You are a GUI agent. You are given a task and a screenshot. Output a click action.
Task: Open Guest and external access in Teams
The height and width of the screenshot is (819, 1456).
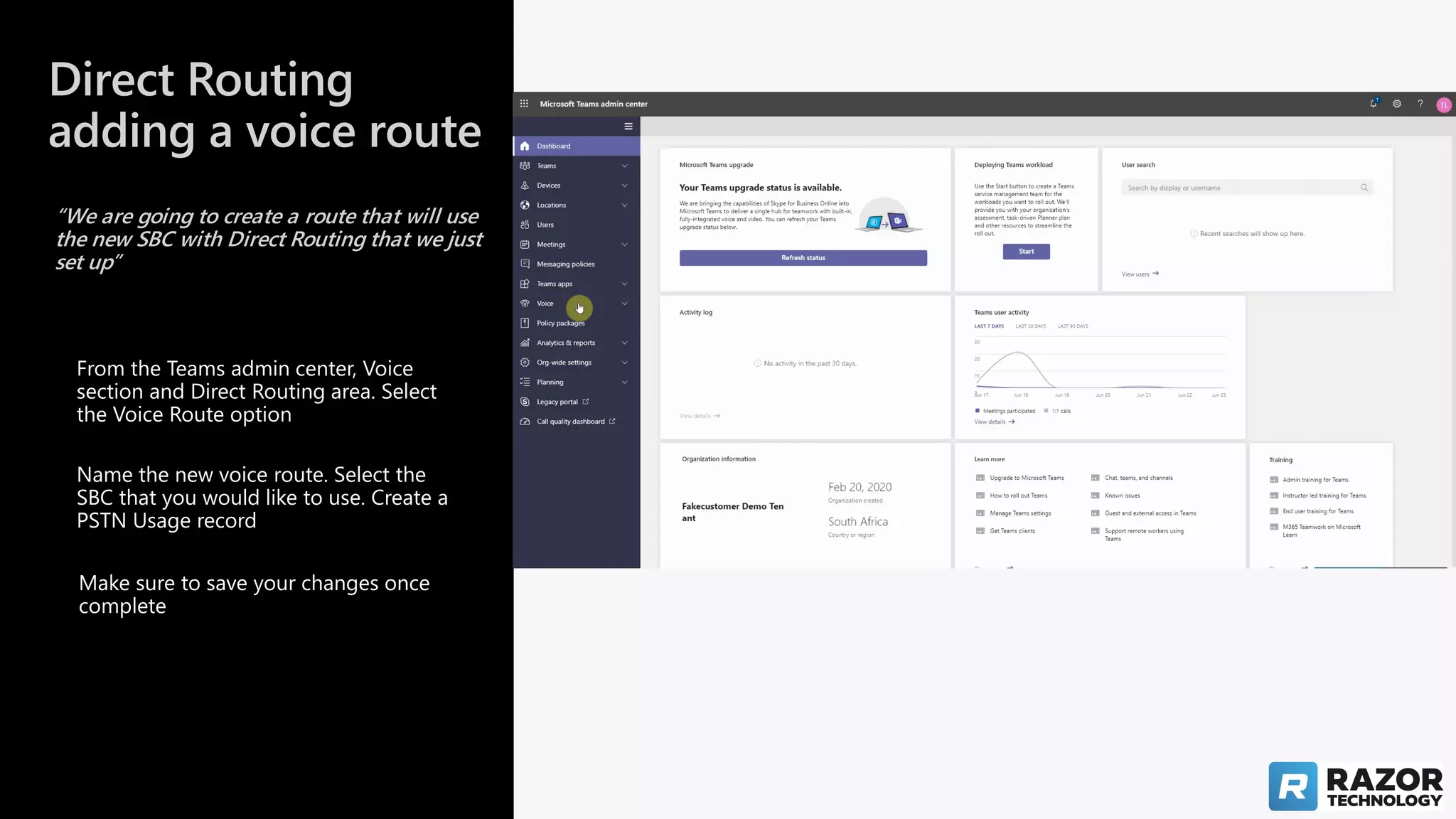click(x=1150, y=513)
